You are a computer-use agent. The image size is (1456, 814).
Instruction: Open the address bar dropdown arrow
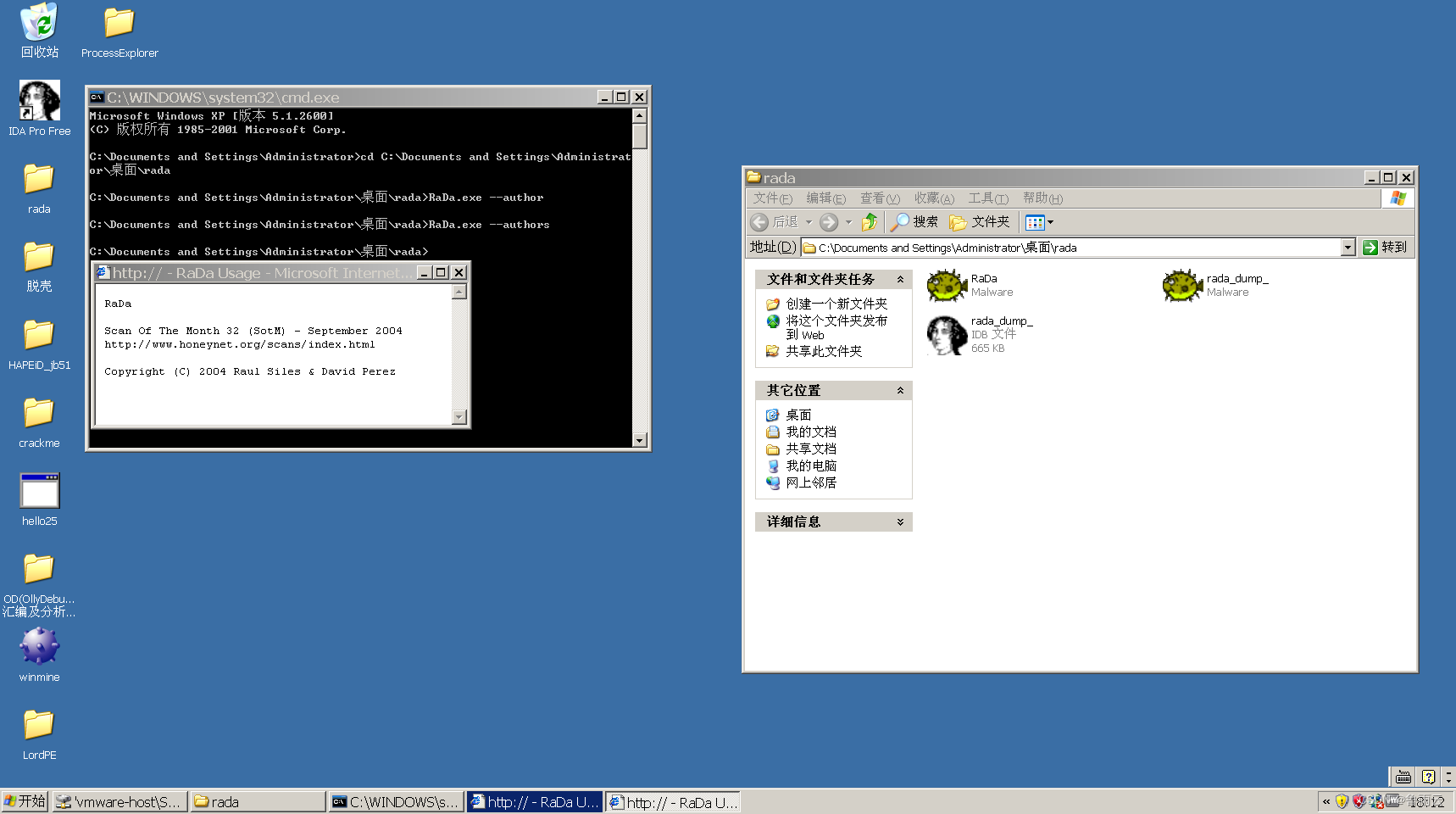(1348, 248)
